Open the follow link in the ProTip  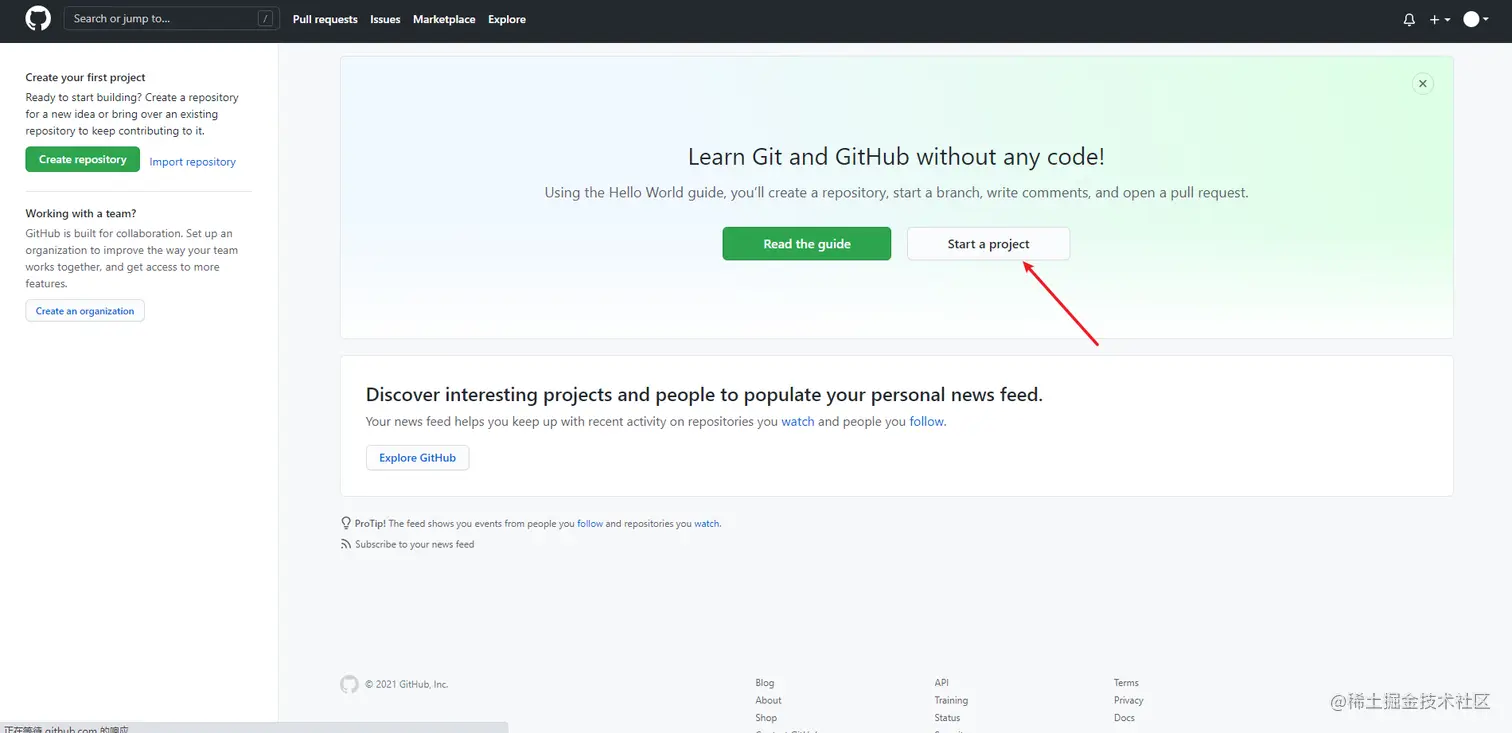[x=590, y=523]
